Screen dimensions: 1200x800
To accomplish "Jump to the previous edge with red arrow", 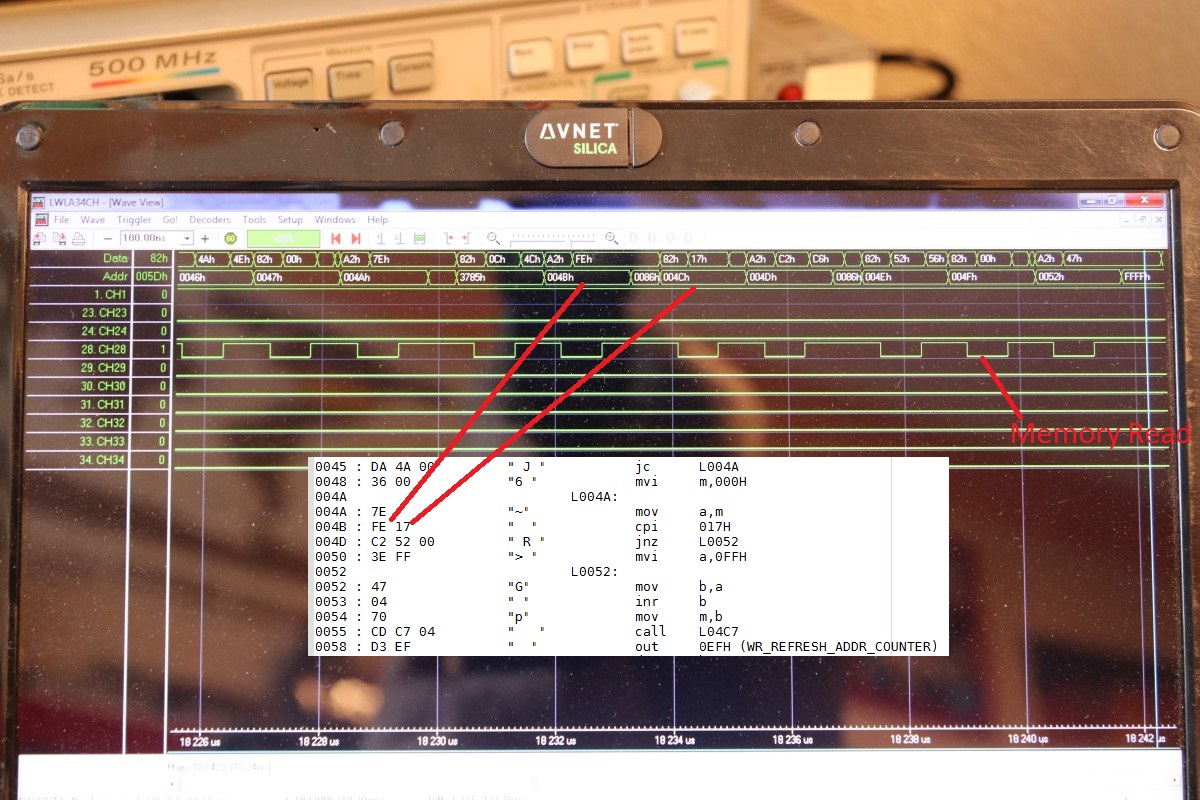I will 336,239.
